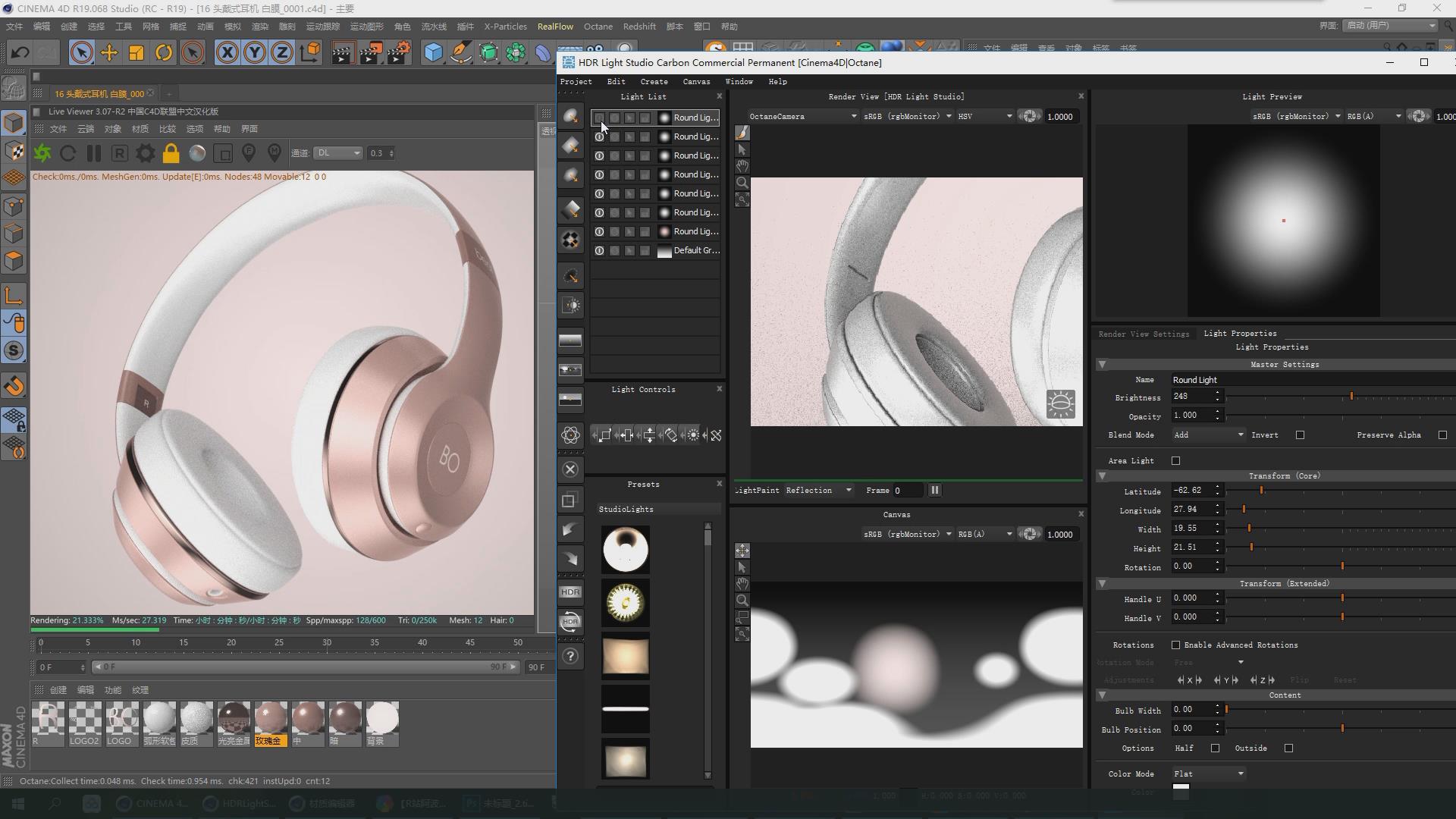Switch to the Render View Settings tab
The image size is (1456, 819).
(x=1144, y=334)
